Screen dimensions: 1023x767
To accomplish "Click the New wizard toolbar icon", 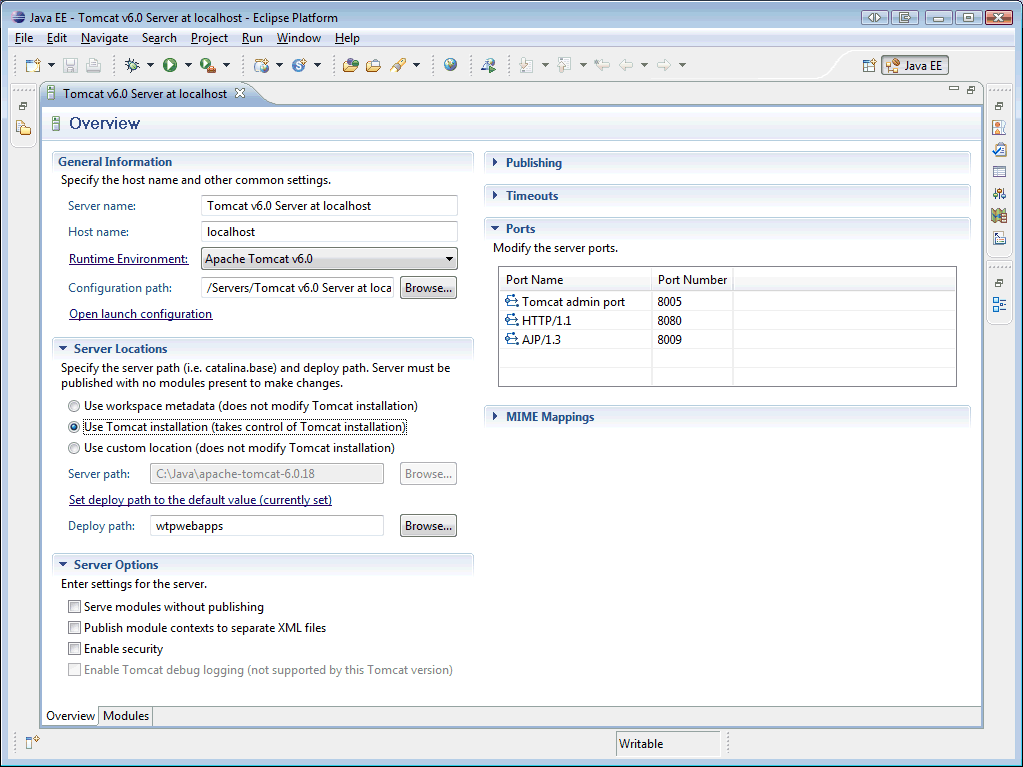I will pyautogui.click(x=33, y=65).
